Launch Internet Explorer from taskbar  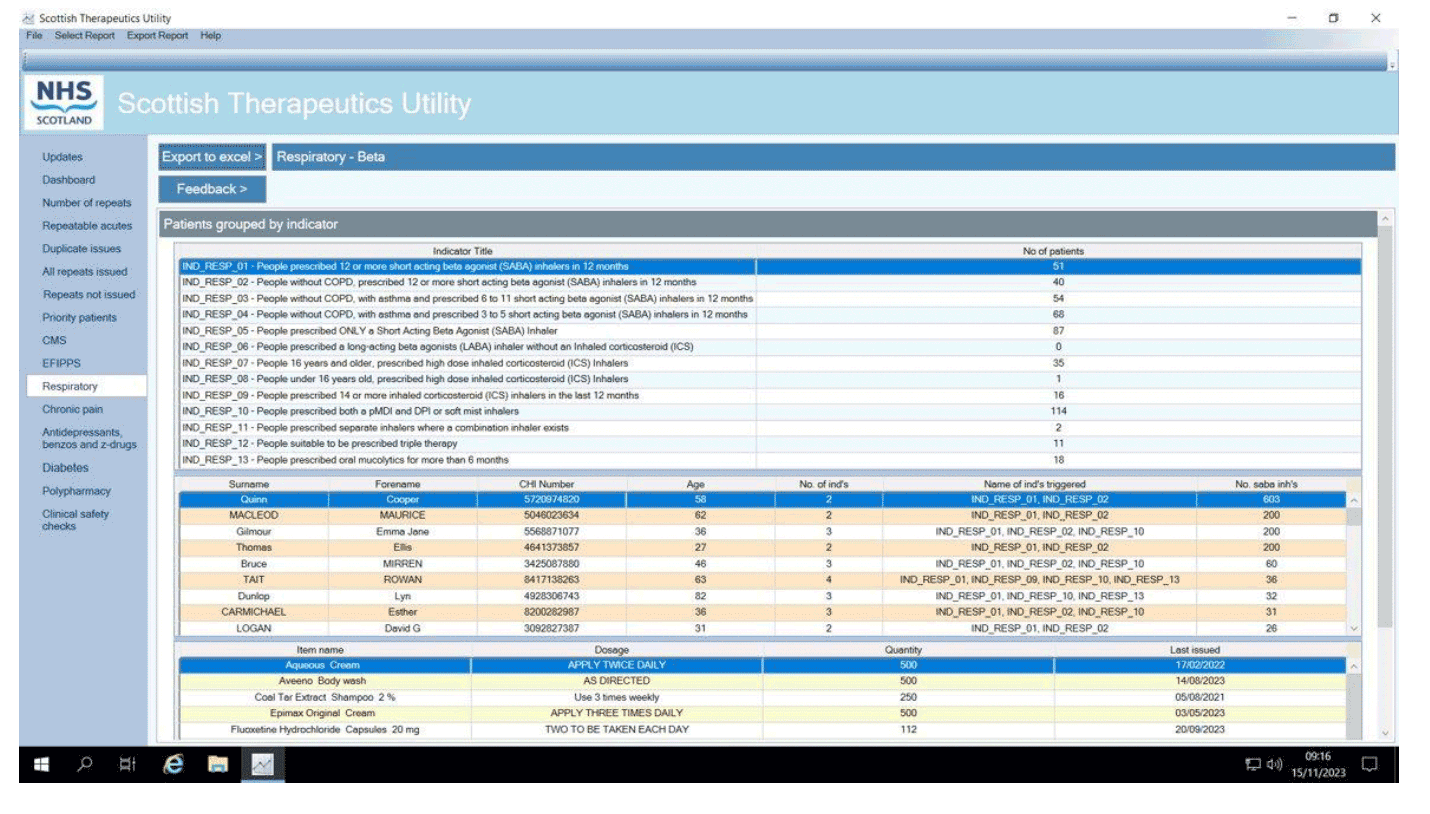click(173, 765)
